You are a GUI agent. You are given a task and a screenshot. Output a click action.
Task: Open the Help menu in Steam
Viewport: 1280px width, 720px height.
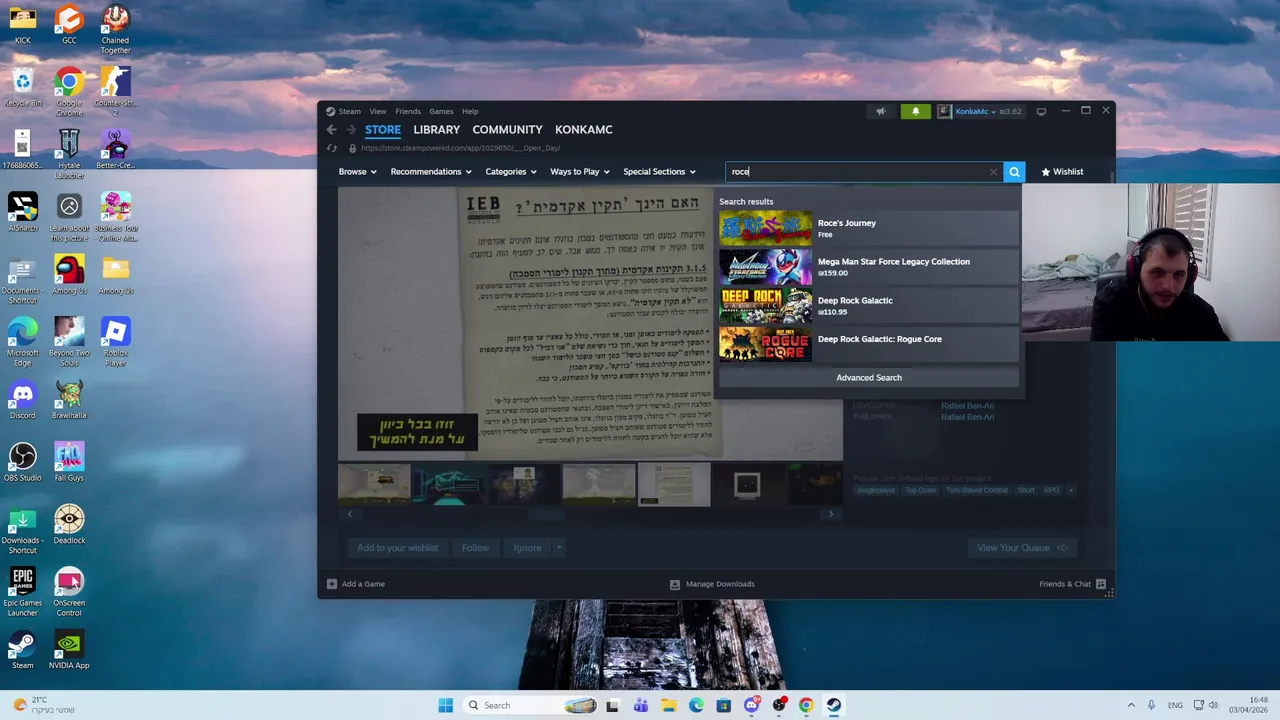[470, 112]
